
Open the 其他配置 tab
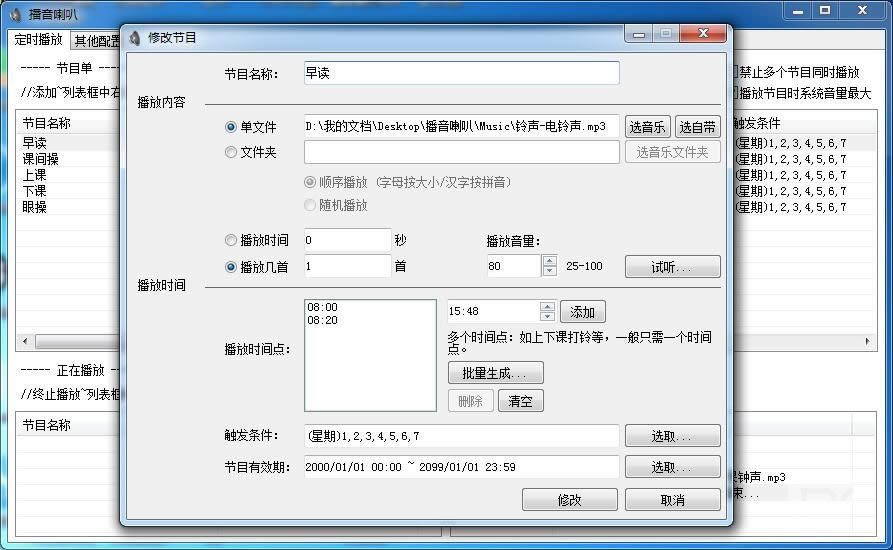point(95,41)
